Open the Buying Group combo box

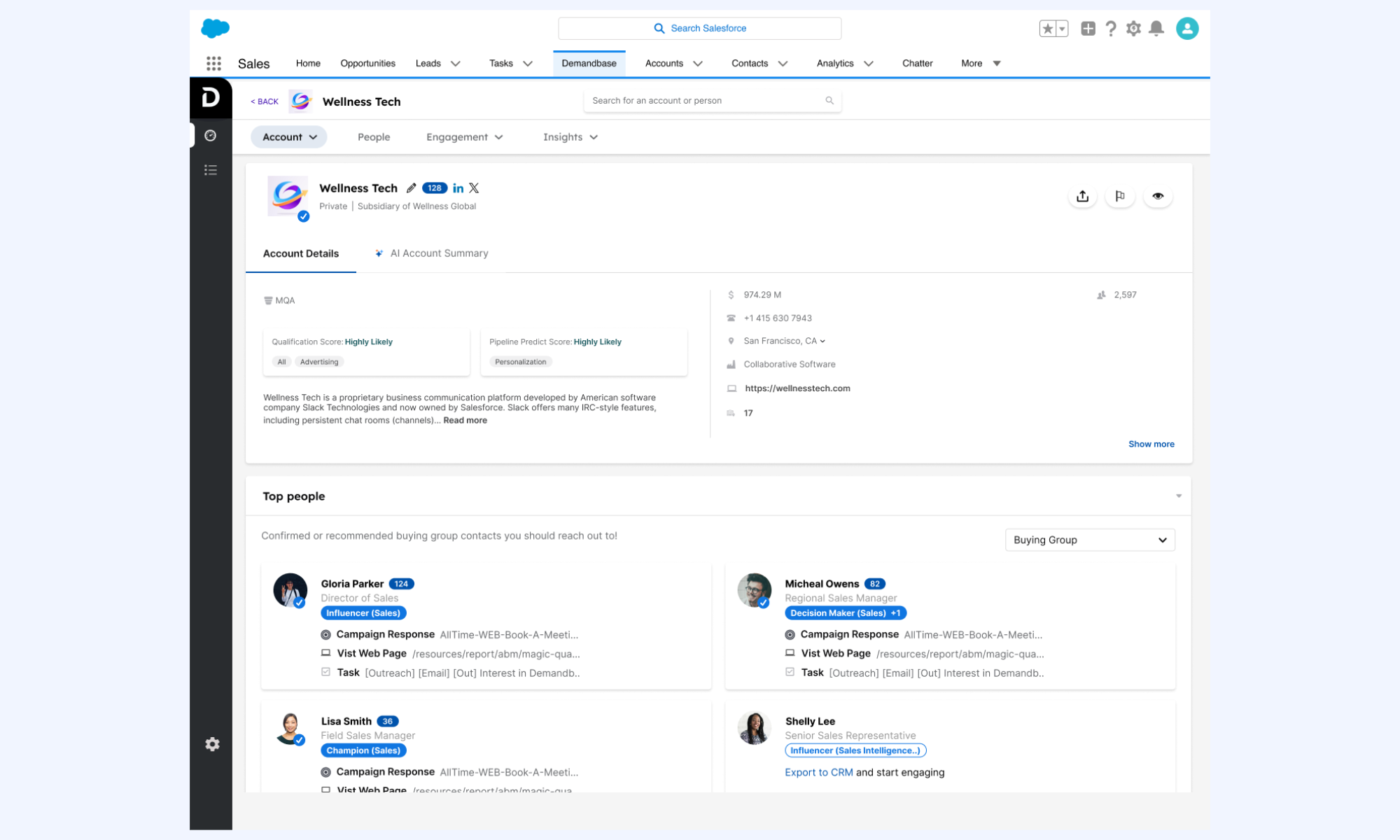pyautogui.click(x=1090, y=540)
